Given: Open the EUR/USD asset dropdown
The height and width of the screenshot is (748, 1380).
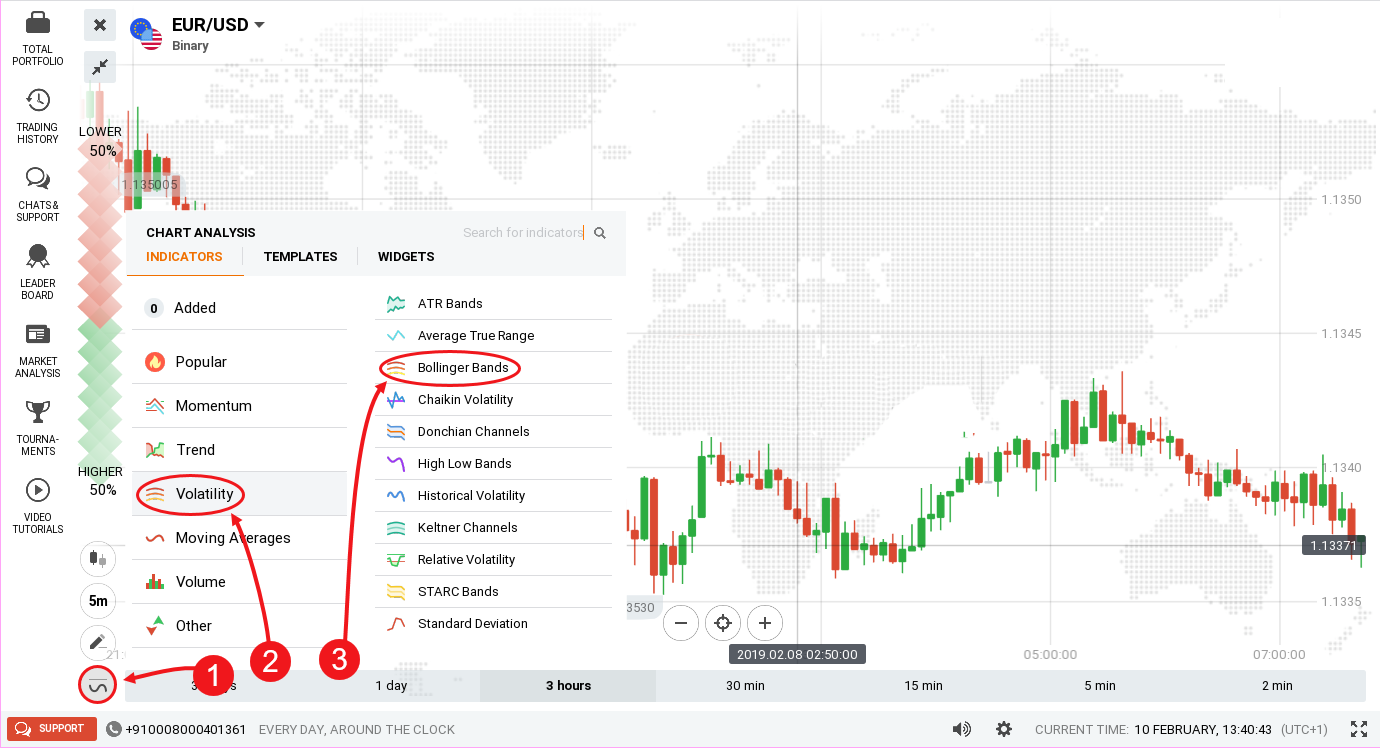Looking at the screenshot, I should [218, 25].
